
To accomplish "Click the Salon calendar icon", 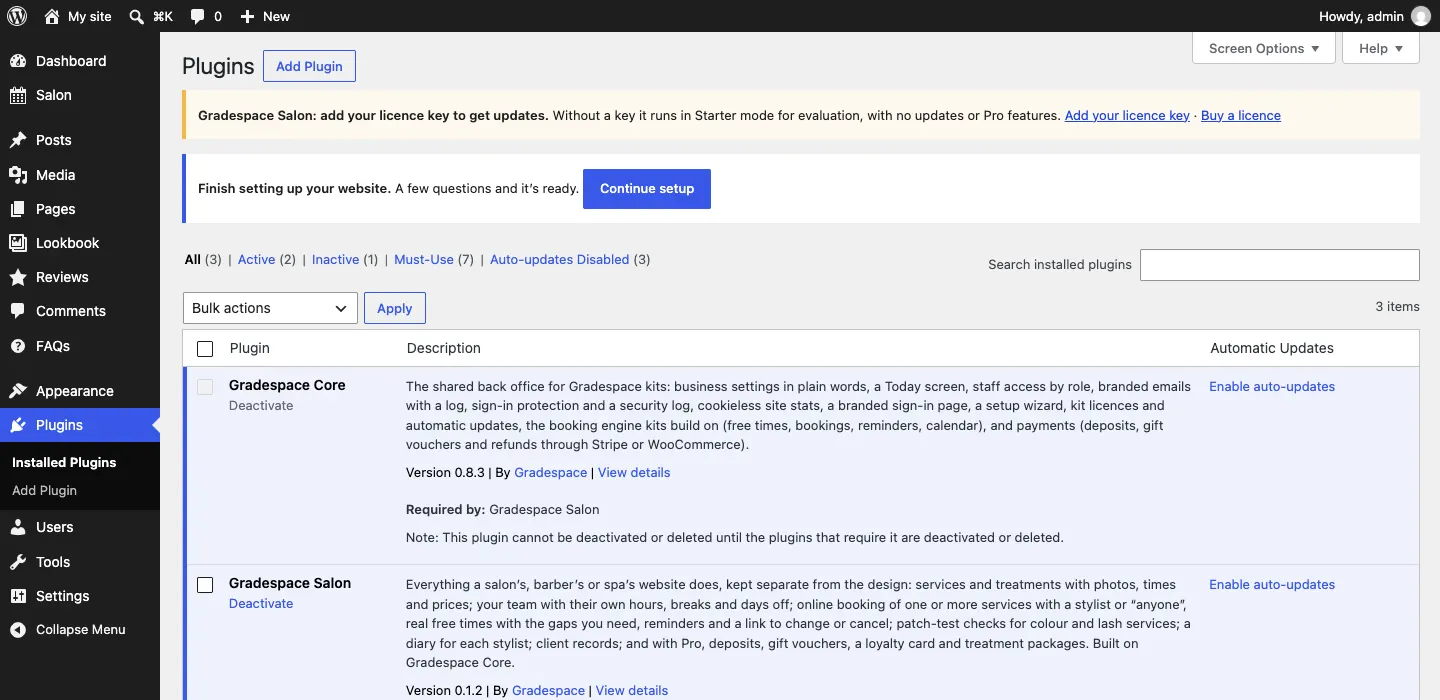I will point(18,95).
